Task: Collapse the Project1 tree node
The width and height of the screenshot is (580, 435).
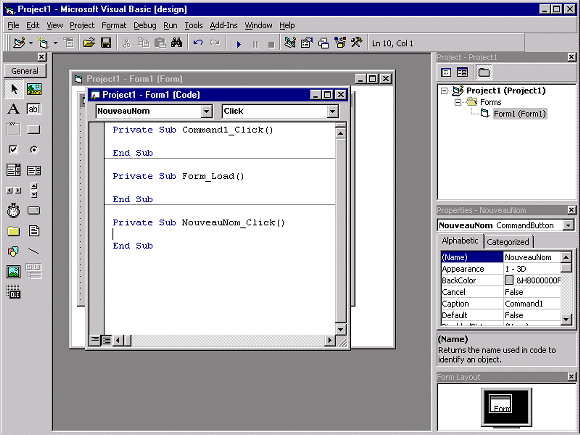Action: (x=445, y=91)
